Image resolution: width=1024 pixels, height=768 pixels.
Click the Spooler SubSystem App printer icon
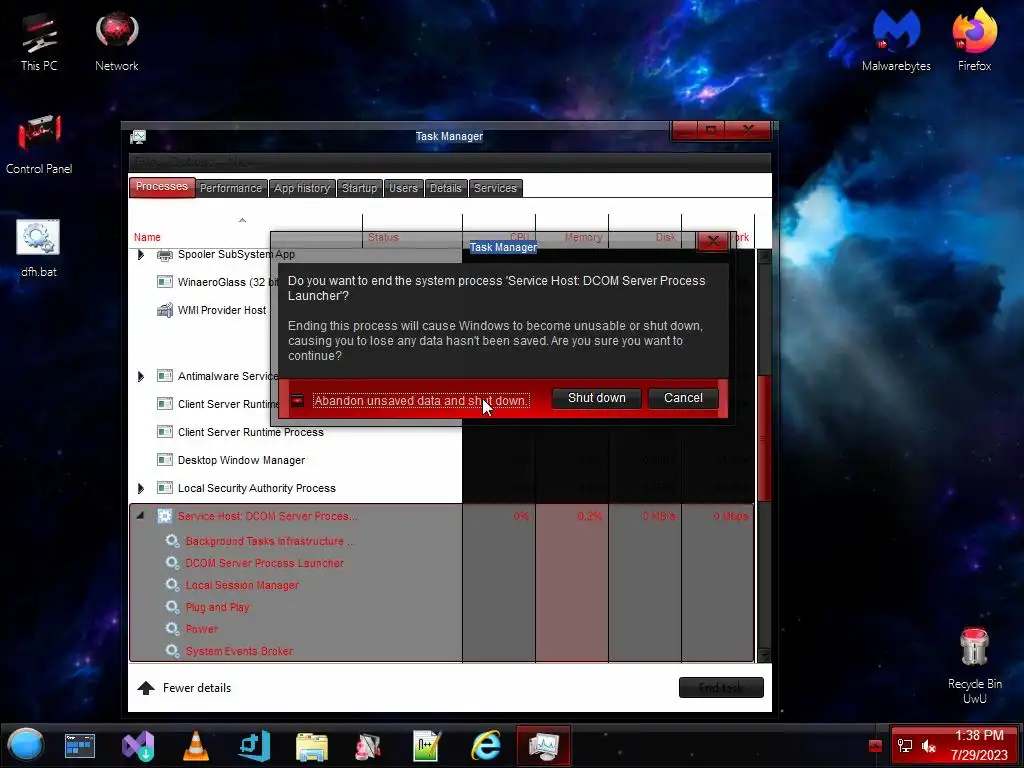click(165, 255)
